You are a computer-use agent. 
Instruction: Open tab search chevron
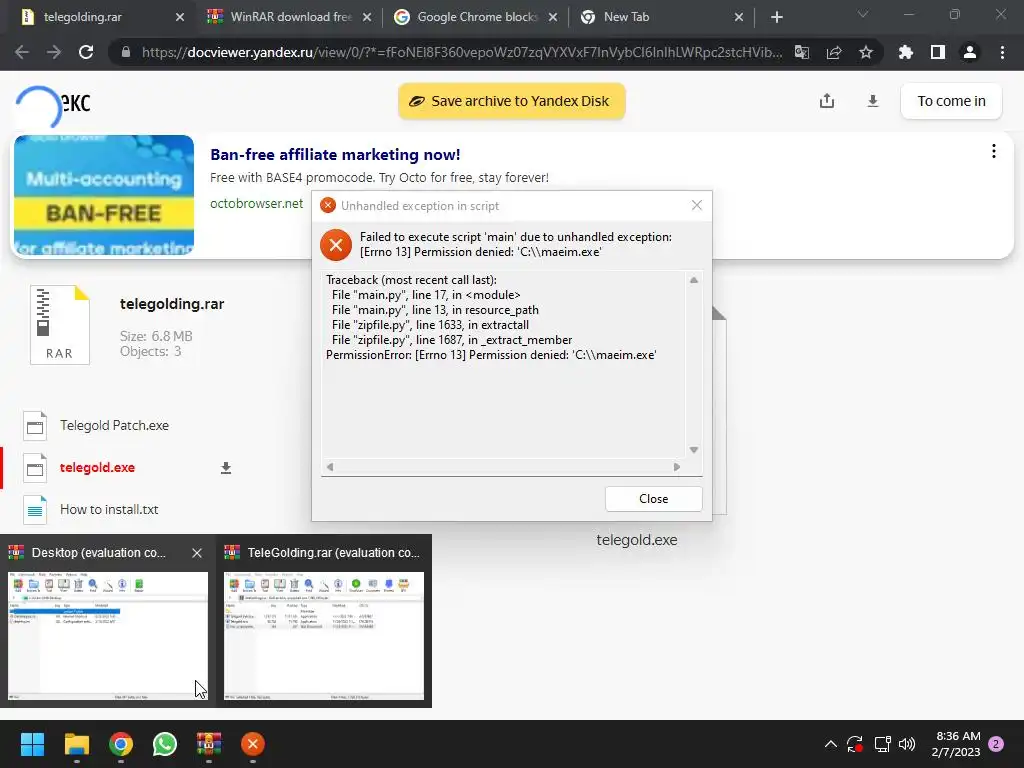click(x=863, y=14)
